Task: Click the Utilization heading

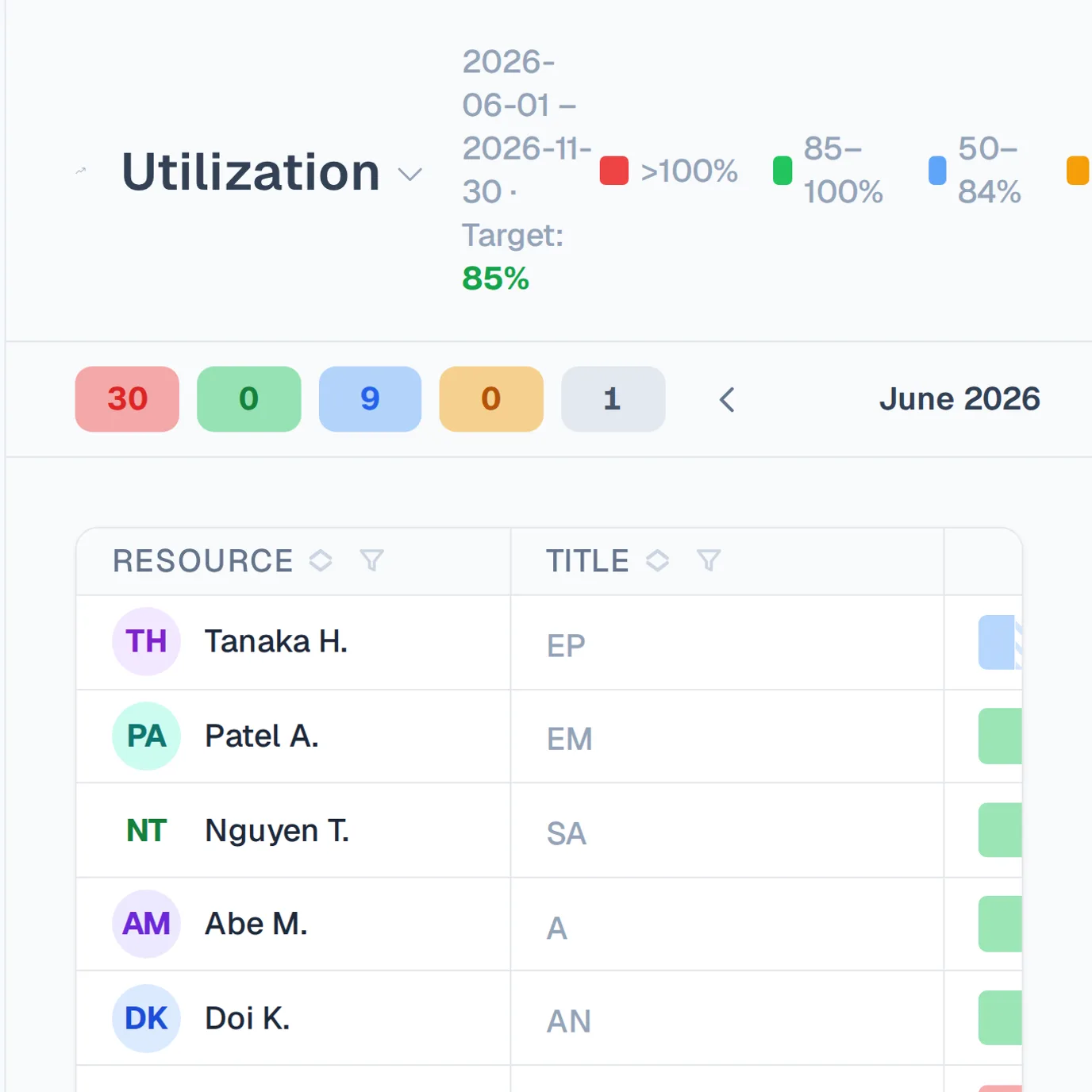Action: tap(251, 172)
